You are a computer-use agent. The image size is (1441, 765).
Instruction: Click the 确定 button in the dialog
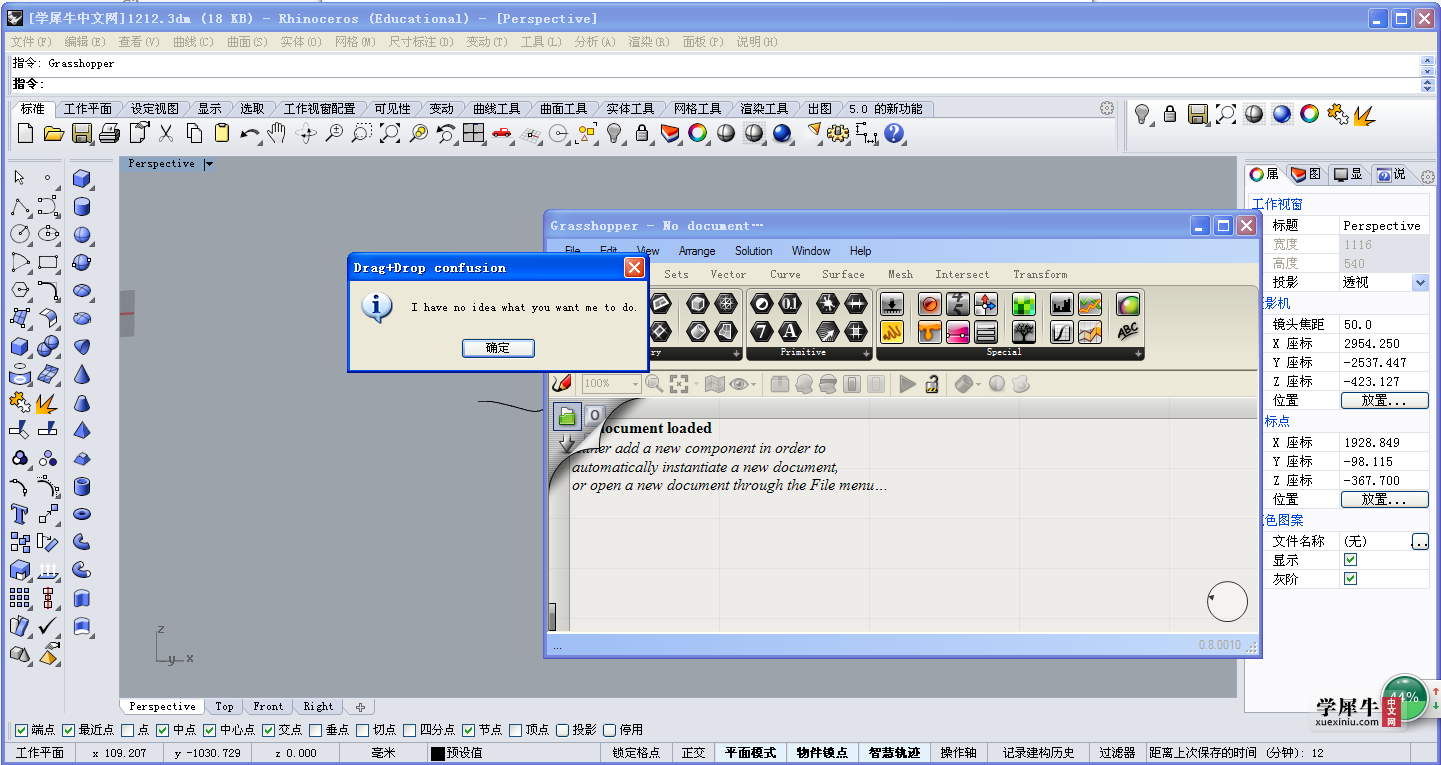(x=498, y=348)
